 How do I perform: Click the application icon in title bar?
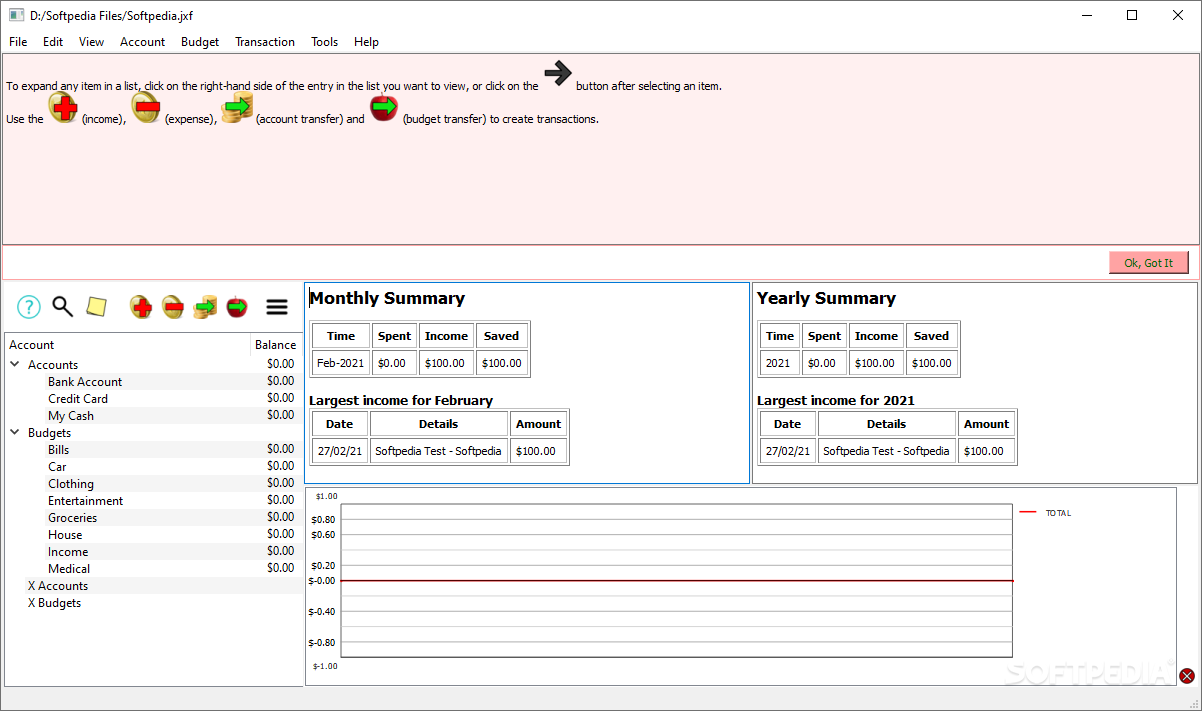pyautogui.click(x=16, y=15)
